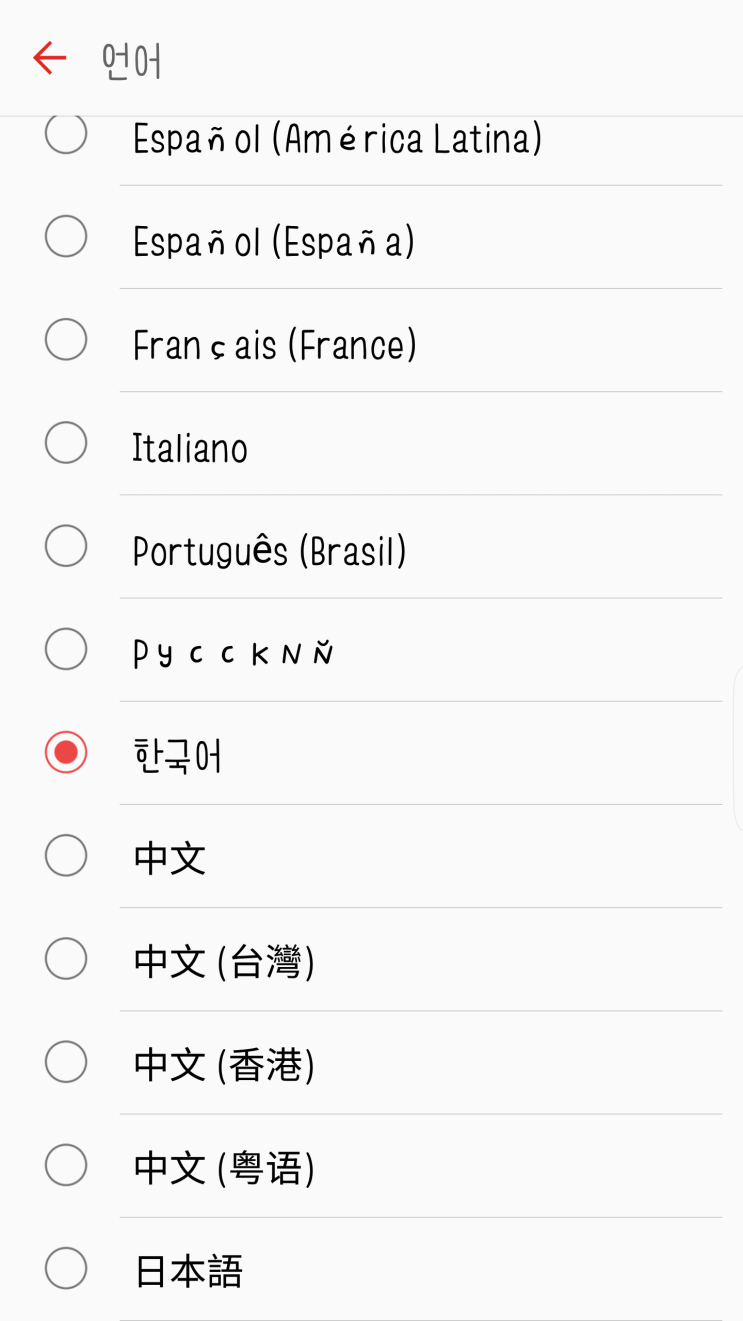Select the 中文 (香港) radio button
The height and width of the screenshot is (1321, 743).
click(x=66, y=1061)
